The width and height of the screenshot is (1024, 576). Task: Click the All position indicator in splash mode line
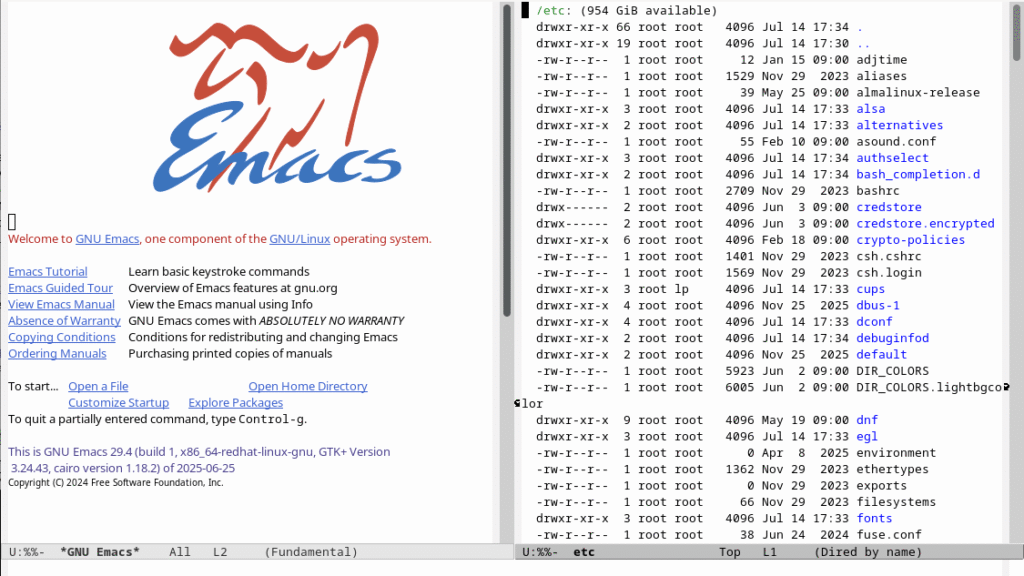tap(180, 552)
